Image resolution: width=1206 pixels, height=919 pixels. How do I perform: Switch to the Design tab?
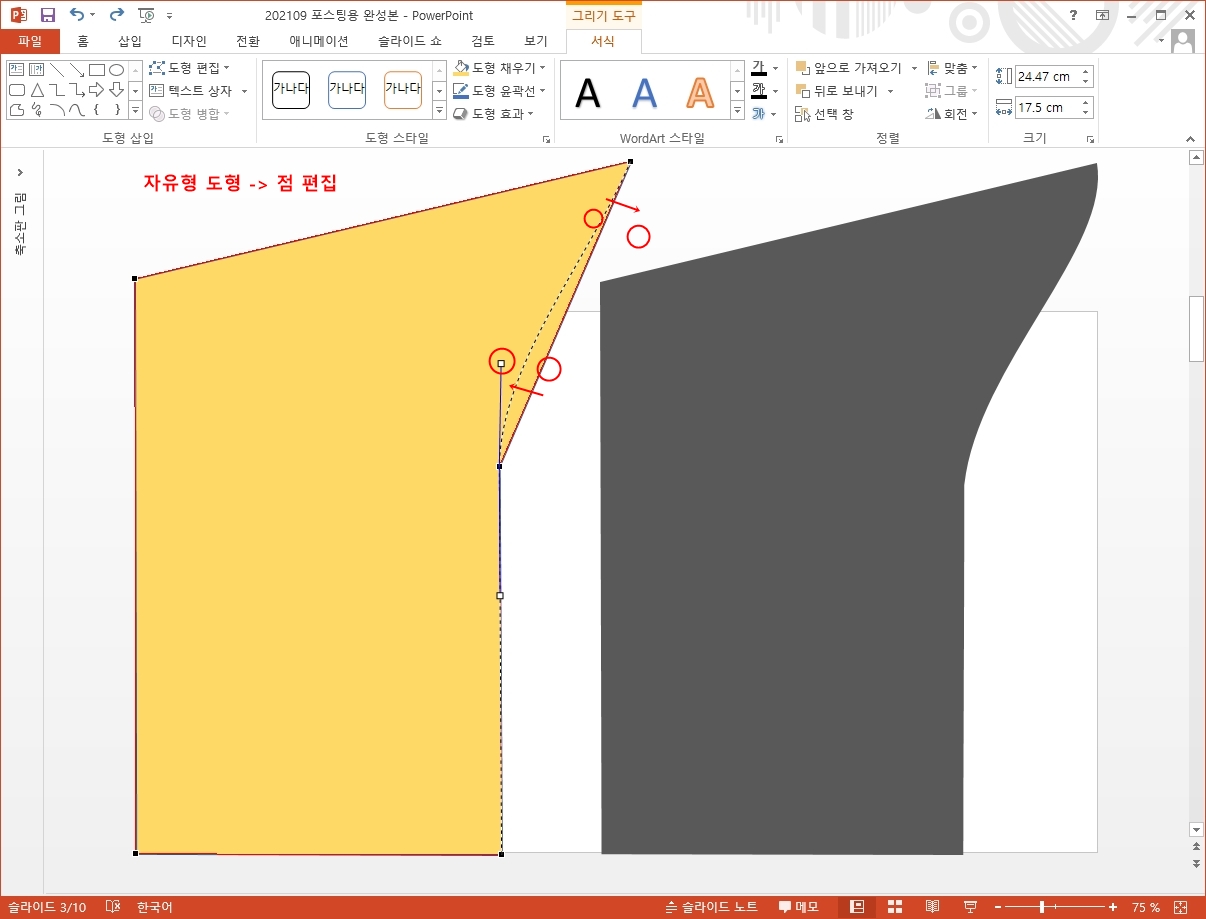pyautogui.click(x=189, y=41)
